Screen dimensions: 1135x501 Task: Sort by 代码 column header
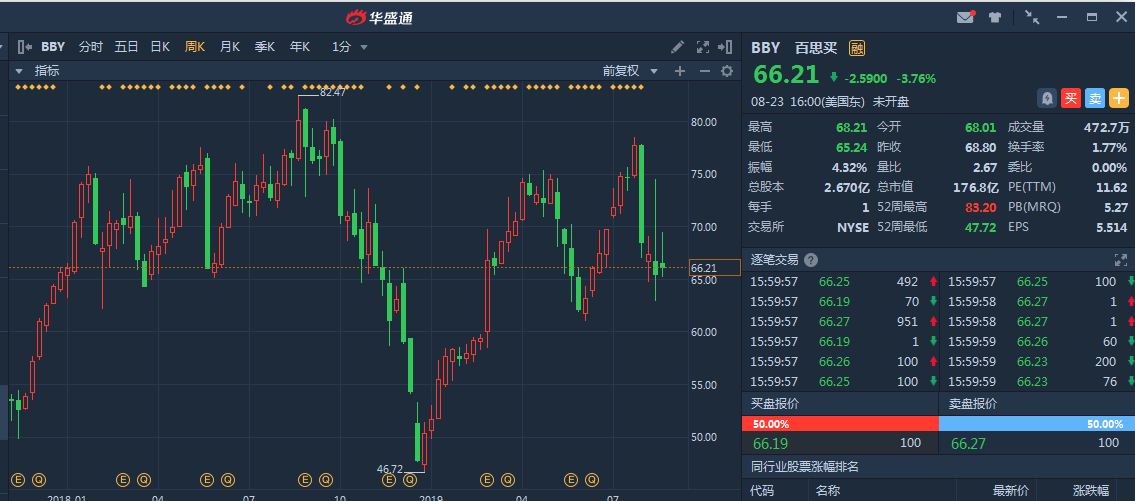click(x=762, y=490)
